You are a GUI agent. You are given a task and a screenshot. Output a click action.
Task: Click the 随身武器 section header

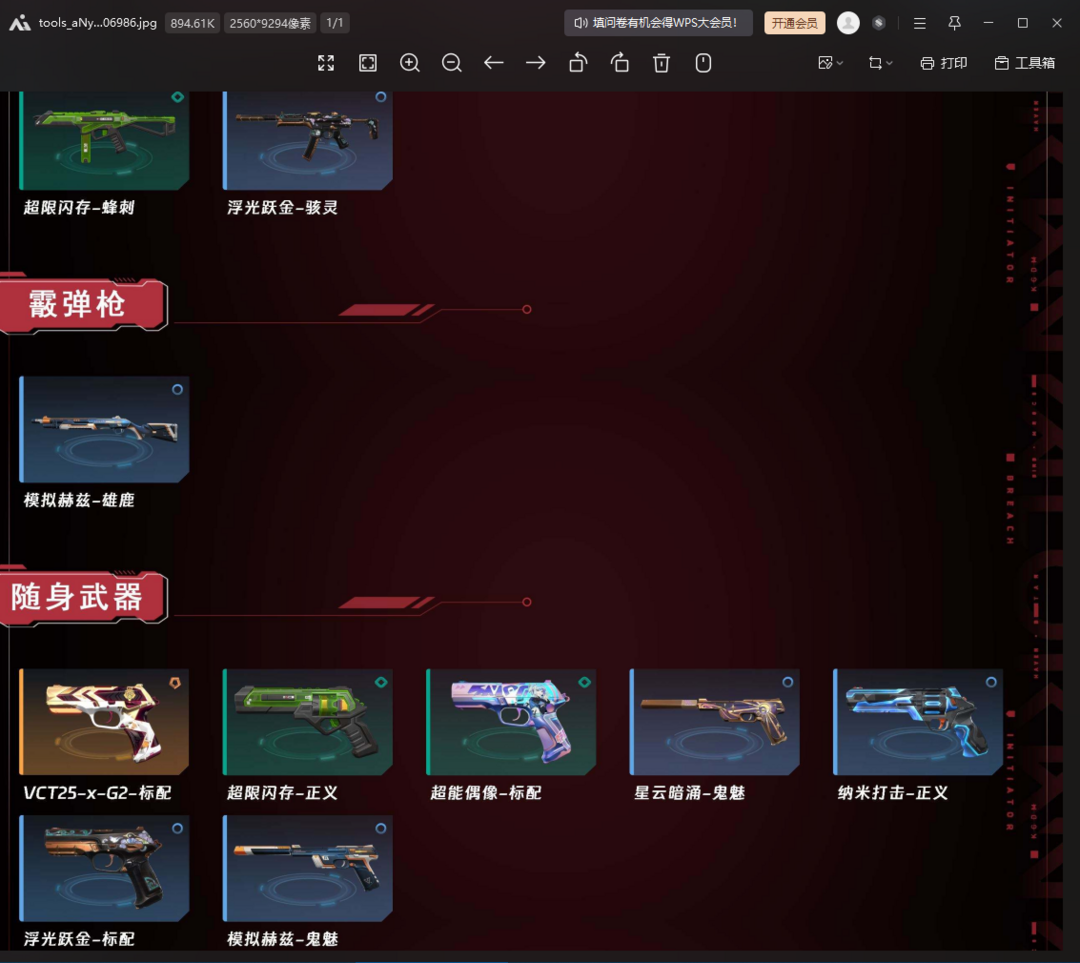coord(83,597)
